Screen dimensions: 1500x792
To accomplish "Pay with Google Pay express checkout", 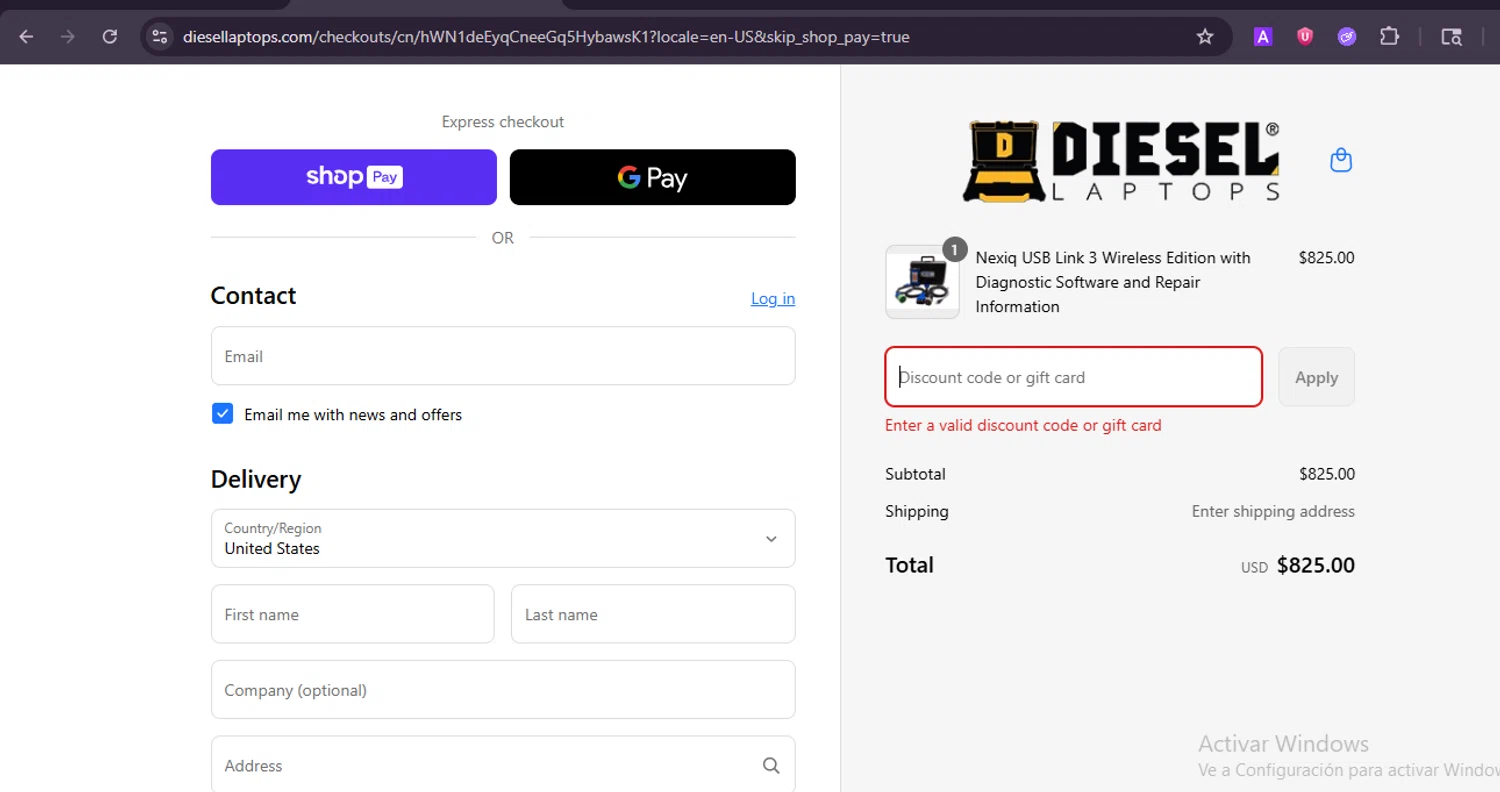I will pyautogui.click(x=653, y=177).
